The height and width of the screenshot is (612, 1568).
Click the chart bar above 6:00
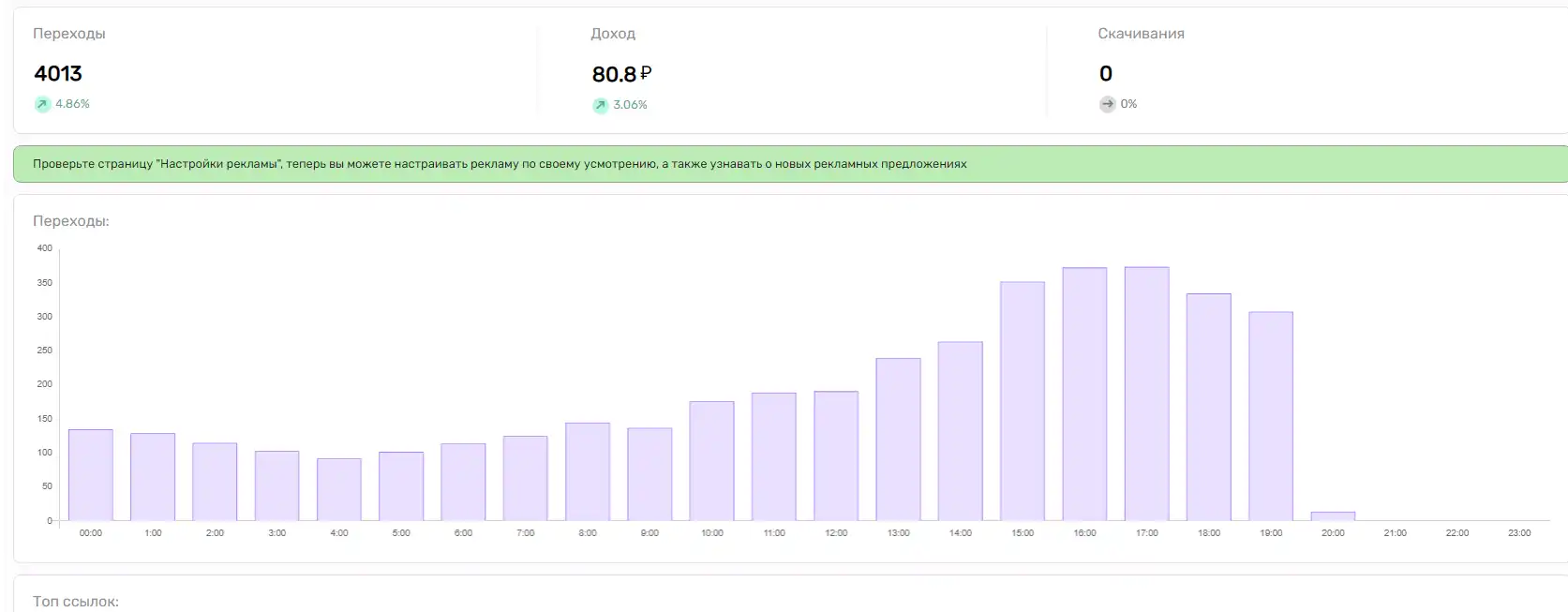click(463, 483)
